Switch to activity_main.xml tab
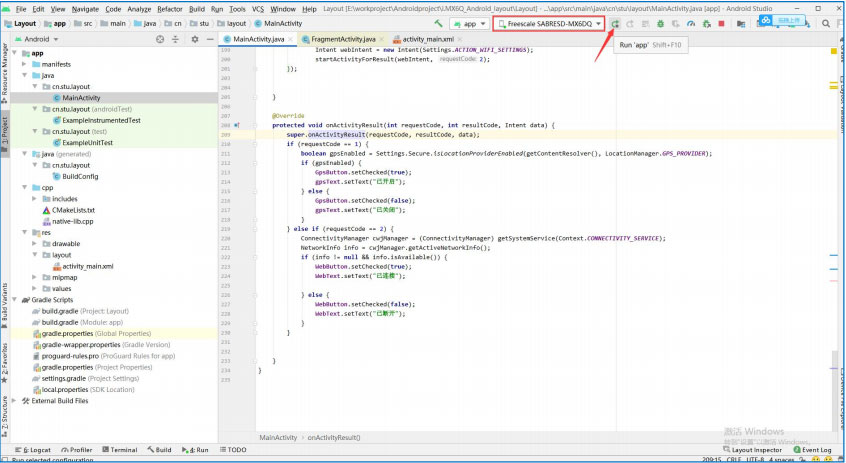This screenshot has width=846, height=463. click(428, 39)
